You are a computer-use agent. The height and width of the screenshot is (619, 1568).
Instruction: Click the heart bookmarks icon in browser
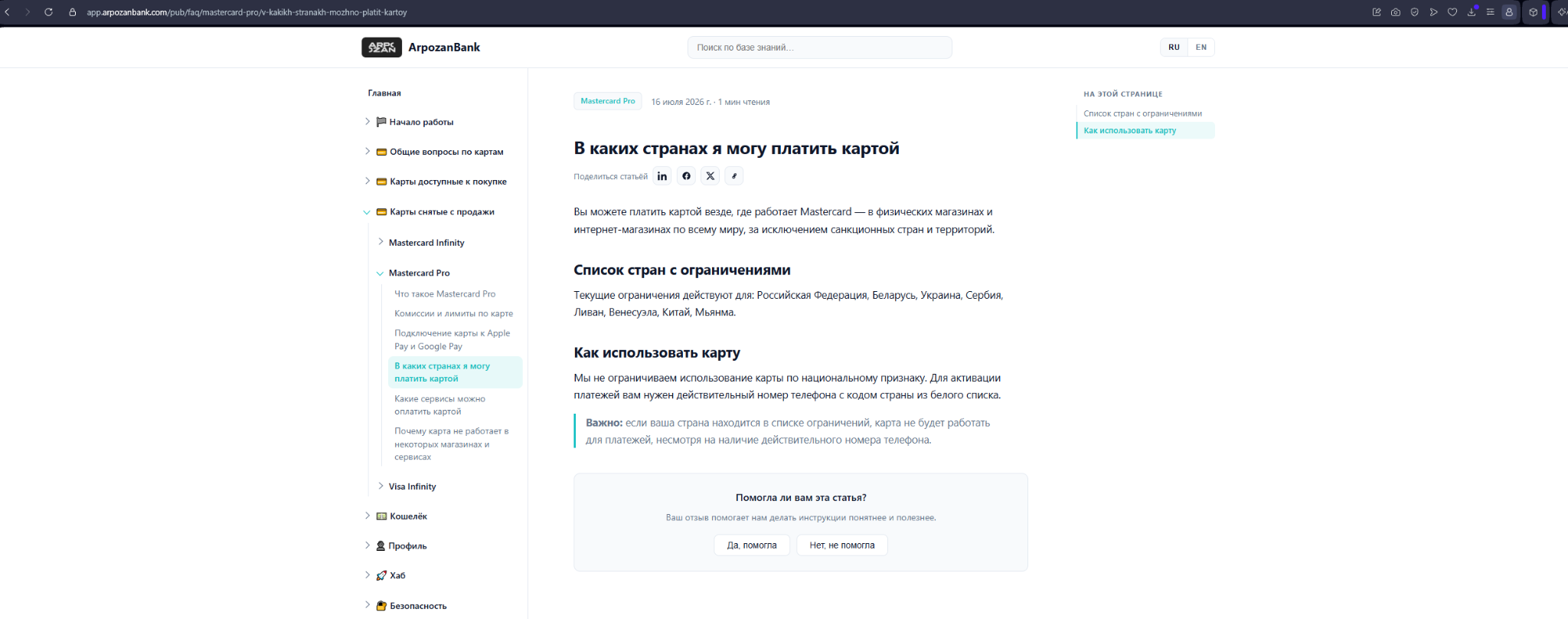pyautogui.click(x=1452, y=12)
